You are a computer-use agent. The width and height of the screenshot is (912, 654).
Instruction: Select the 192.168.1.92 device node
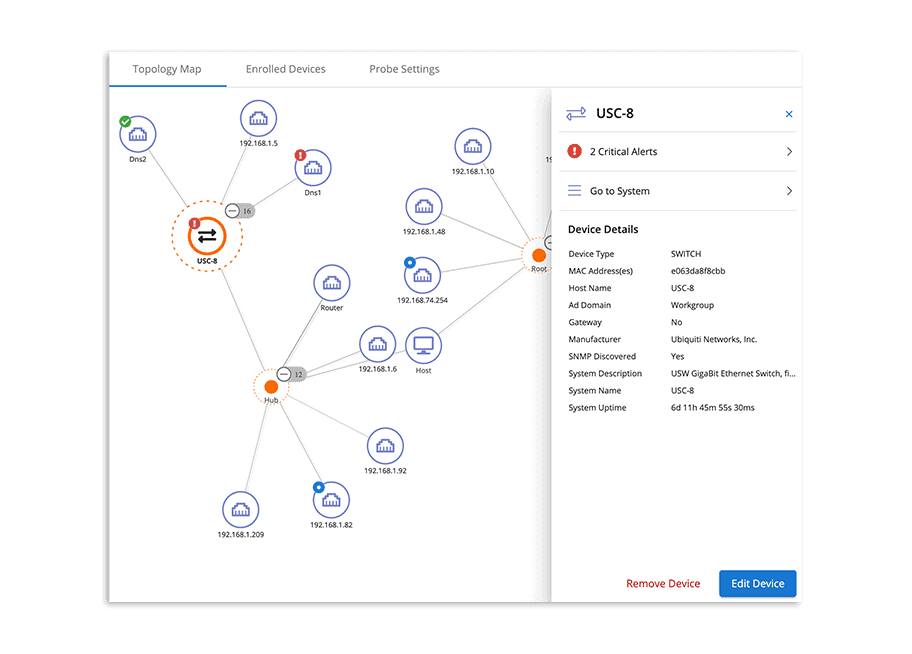(385, 446)
